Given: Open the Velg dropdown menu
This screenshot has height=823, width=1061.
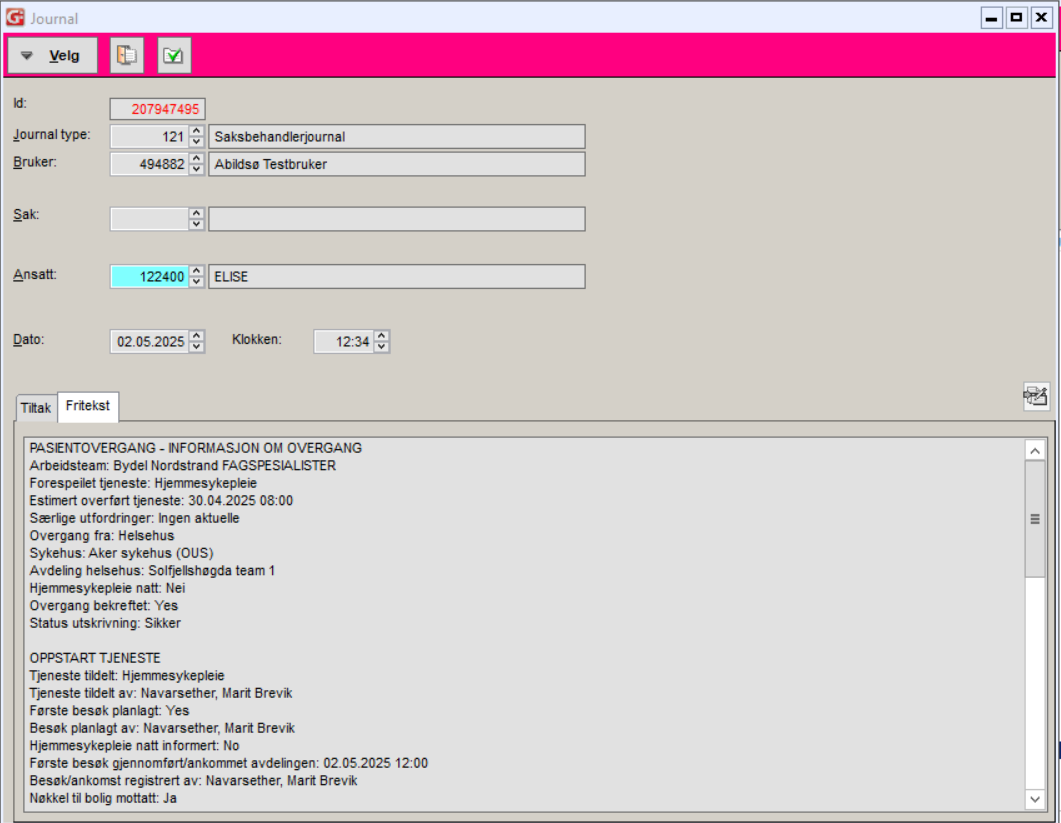Looking at the screenshot, I should pyautogui.click(x=53, y=56).
